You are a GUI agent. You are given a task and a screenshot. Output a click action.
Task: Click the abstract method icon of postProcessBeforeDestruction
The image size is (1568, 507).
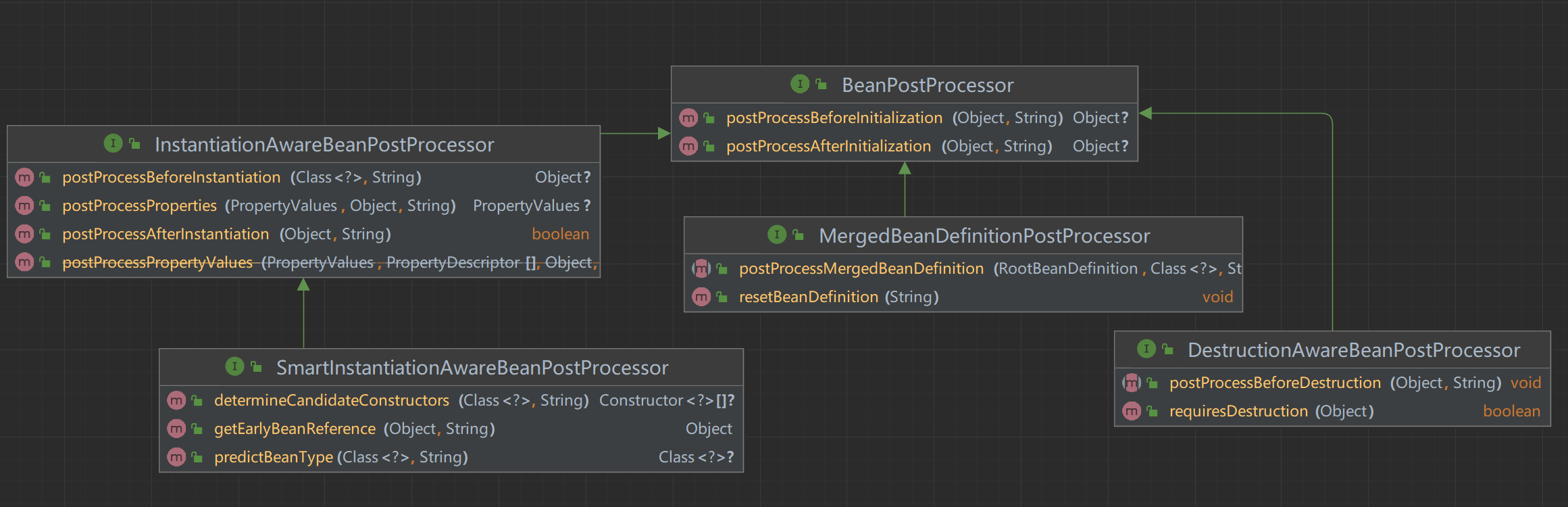click(x=1132, y=383)
